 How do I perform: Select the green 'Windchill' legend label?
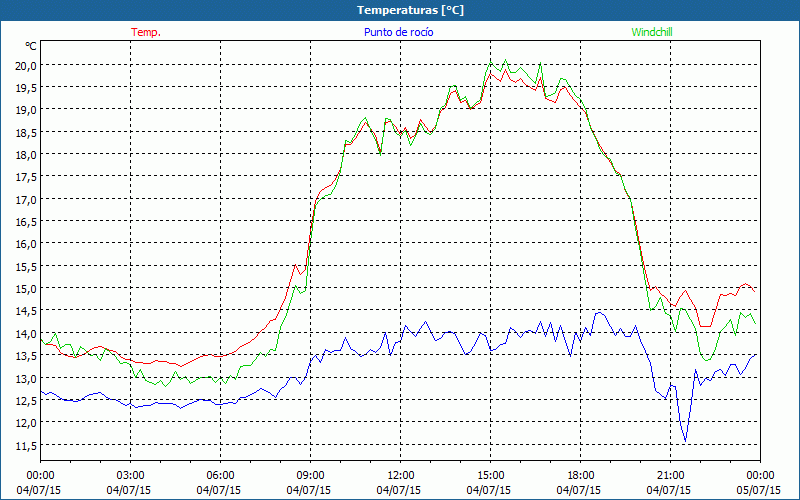click(652, 32)
